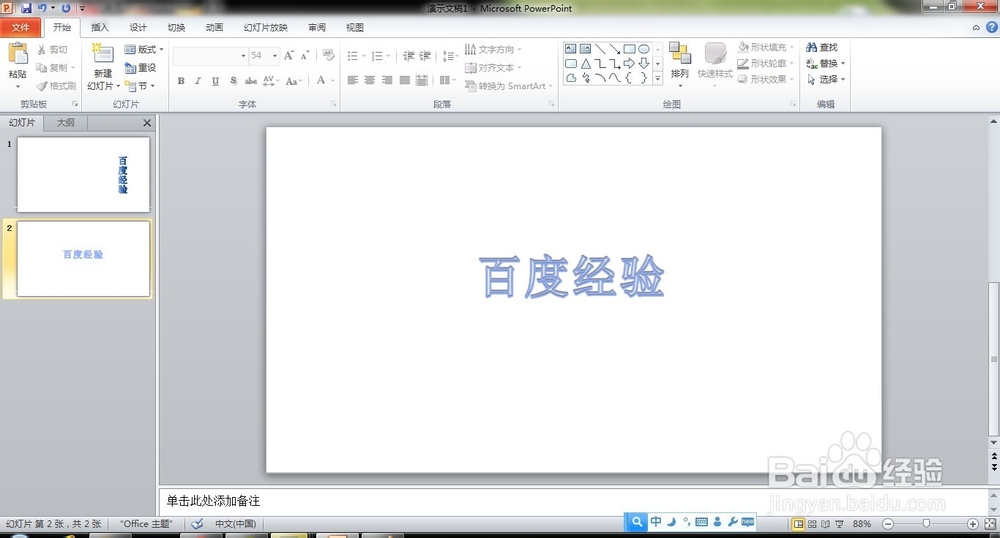The width and height of the screenshot is (1000, 538).
Task: Decrease font size with the shrink icon
Action: (305, 56)
